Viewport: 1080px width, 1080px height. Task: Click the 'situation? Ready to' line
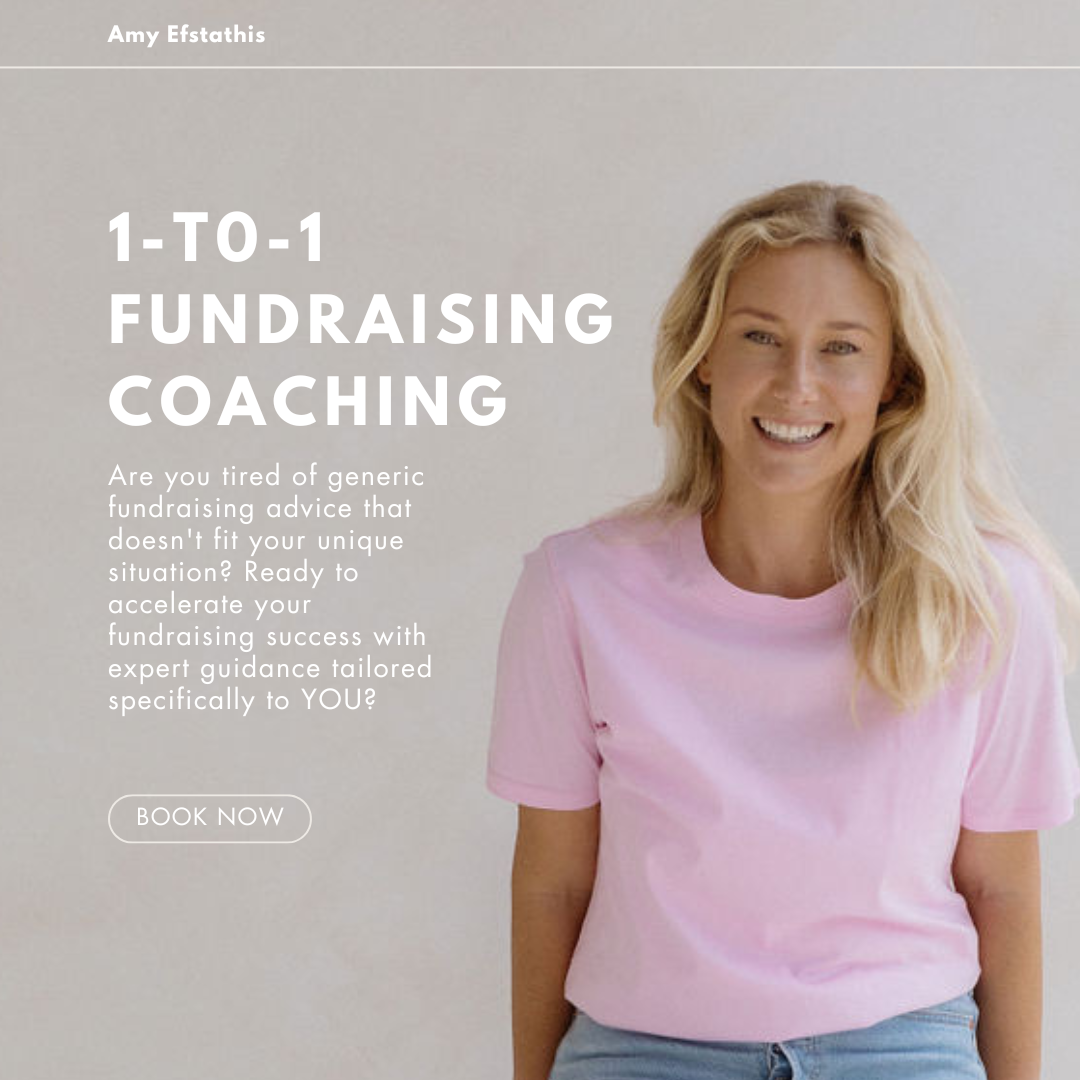click(x=233, y=572)
